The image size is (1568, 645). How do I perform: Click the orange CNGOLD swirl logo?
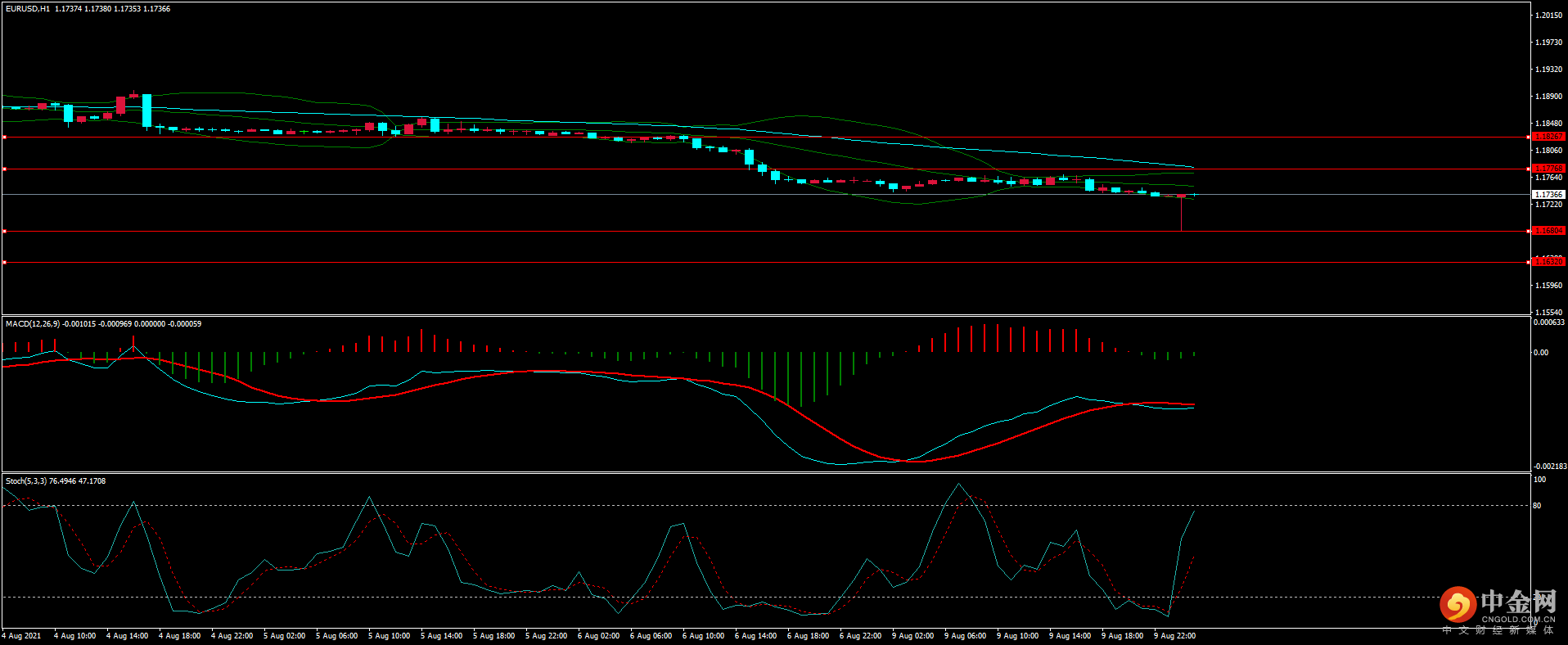(1458, 605)
